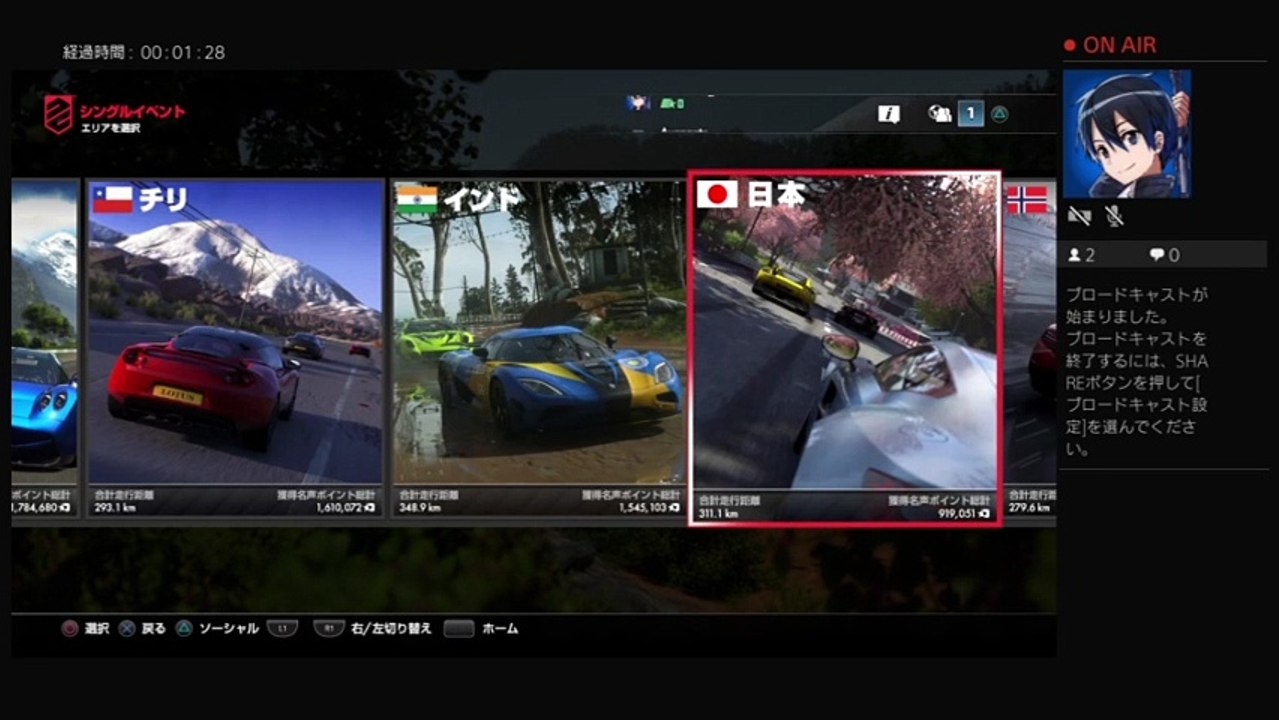
Task: Select the 日本 area card
Action: [845, 349]
